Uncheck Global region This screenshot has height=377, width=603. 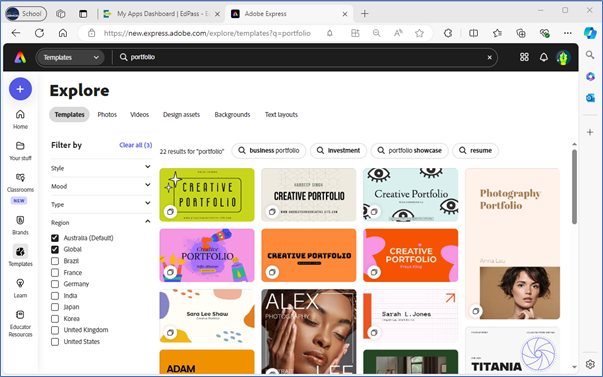point(55,249)
